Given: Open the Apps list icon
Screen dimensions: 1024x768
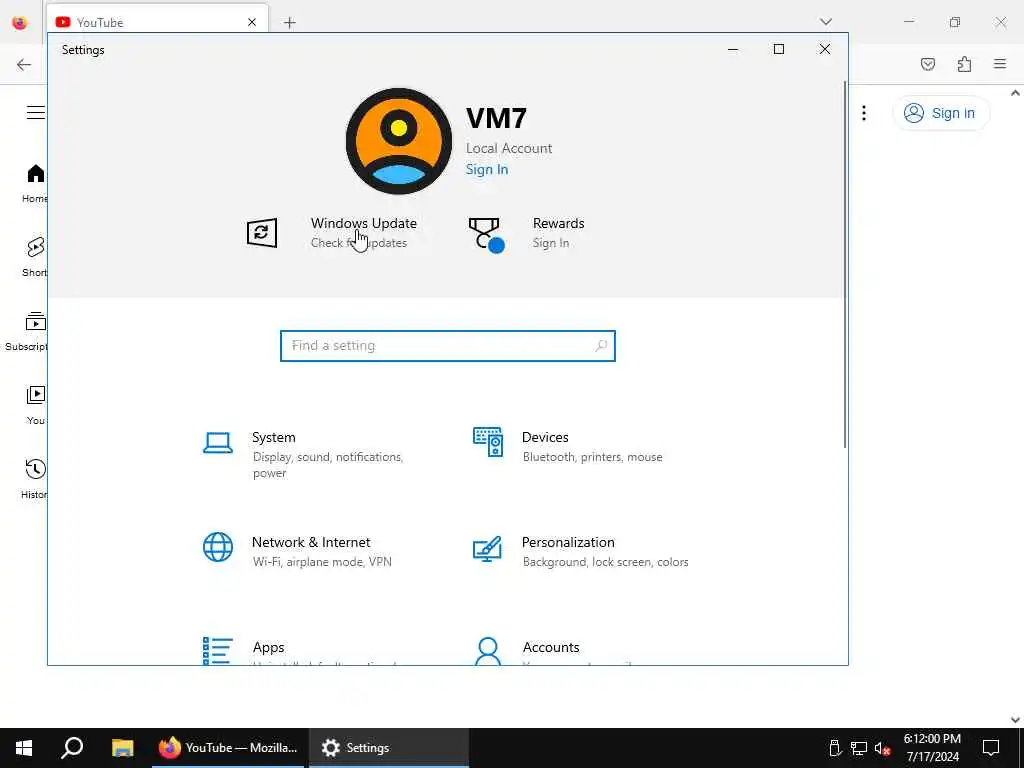Looking at the screenshot, I should tap(217, 651).
